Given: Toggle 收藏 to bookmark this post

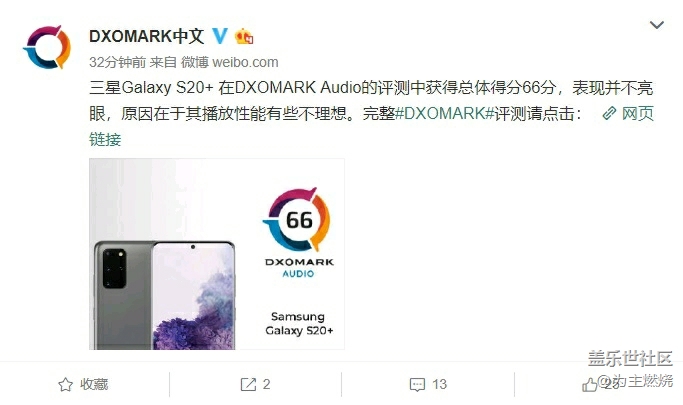Looking at the screenshot, I should coord(94,384).
